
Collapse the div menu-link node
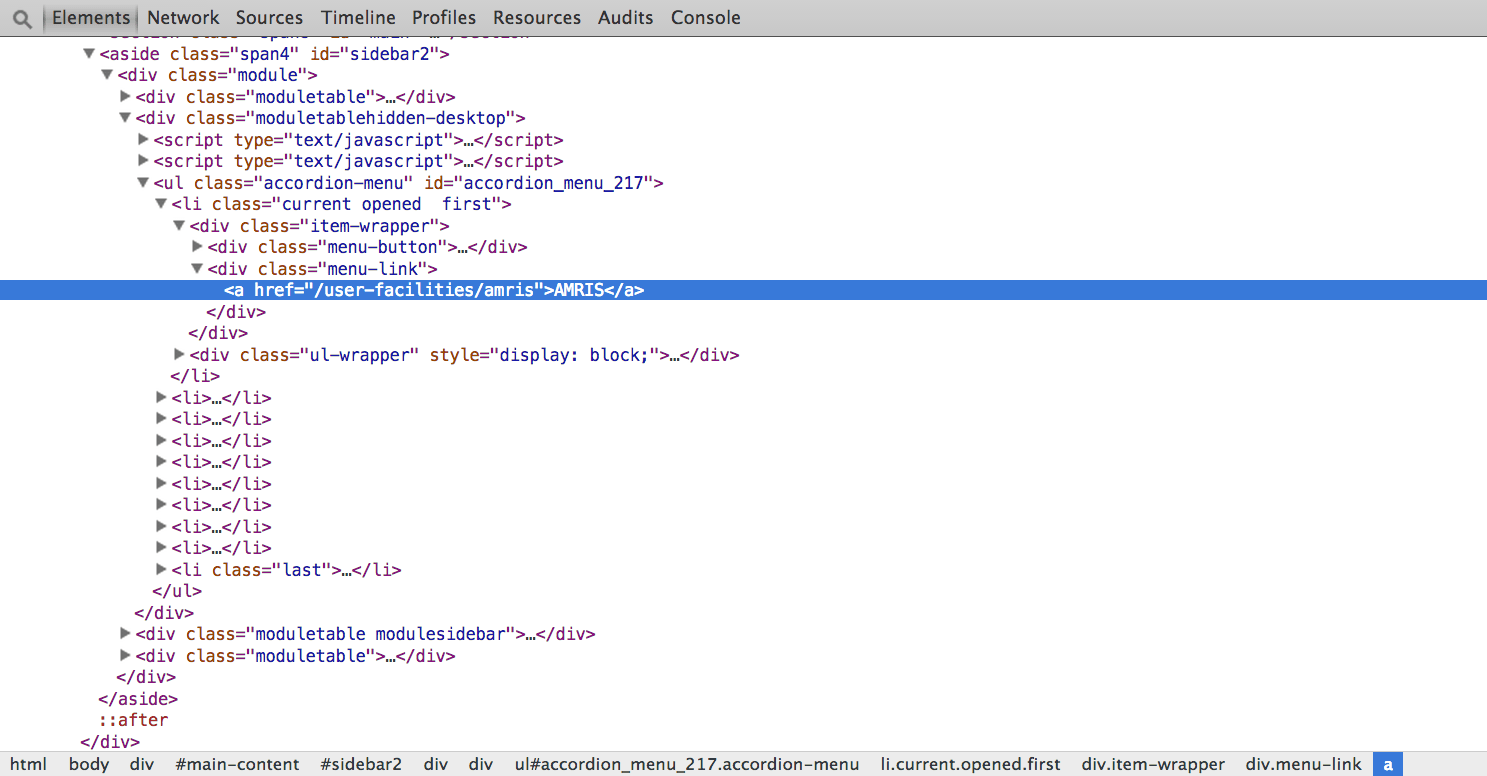[x=198, y=269]
